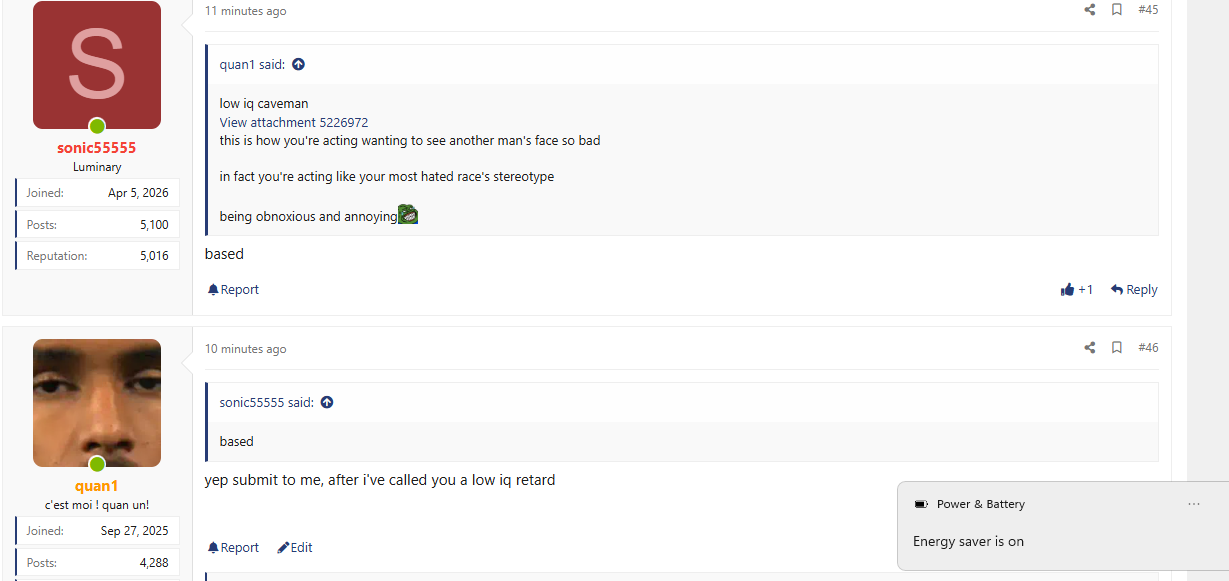Reply to sonic55555's post

coord(1134,290)
